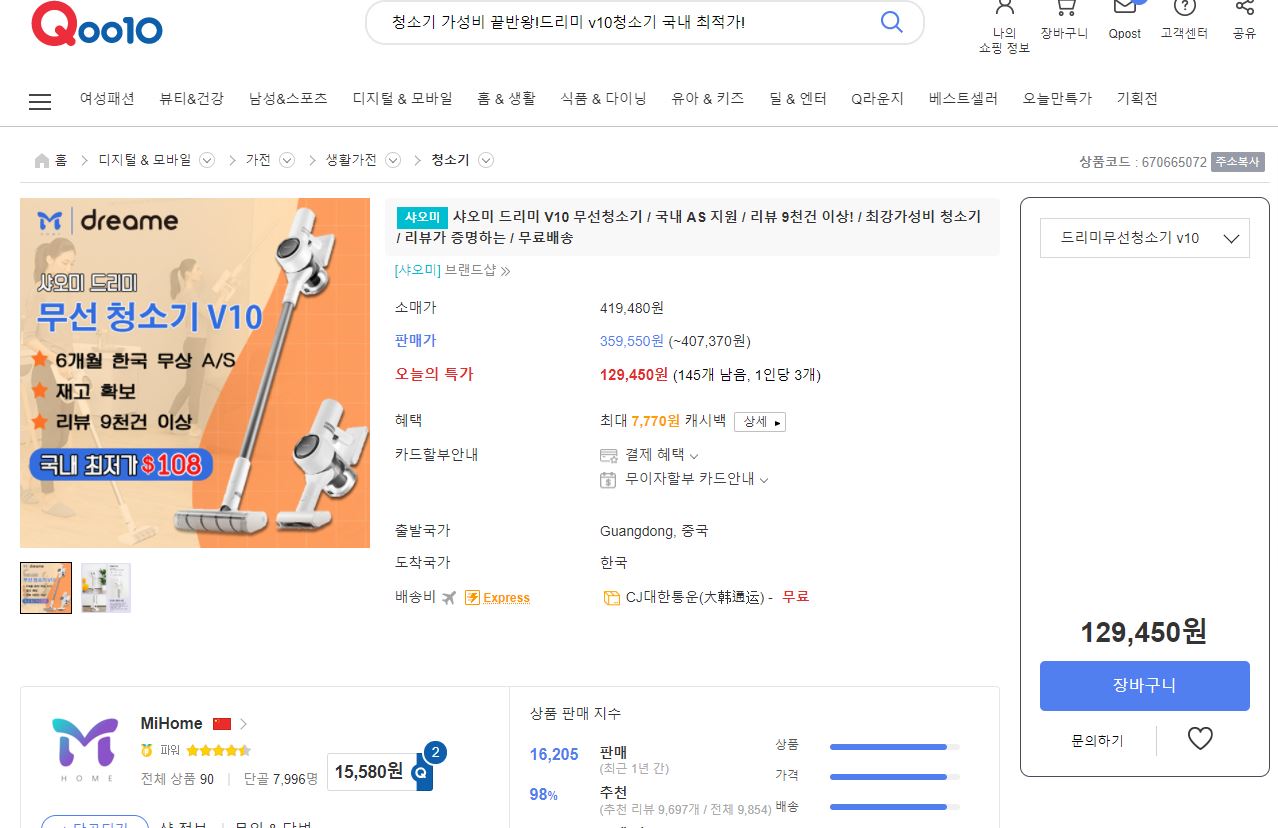Open 뷰티&건강 menu

pyautogui.click(x=192, y=99)
